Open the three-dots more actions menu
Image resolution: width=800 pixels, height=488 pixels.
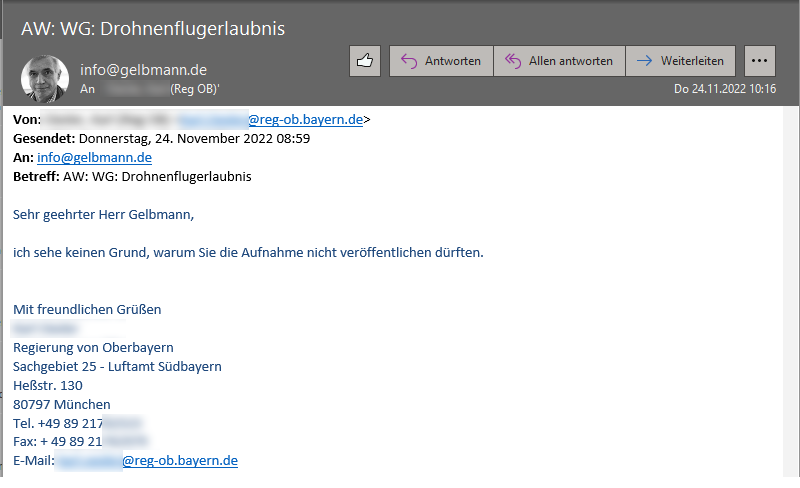point(760,61)
